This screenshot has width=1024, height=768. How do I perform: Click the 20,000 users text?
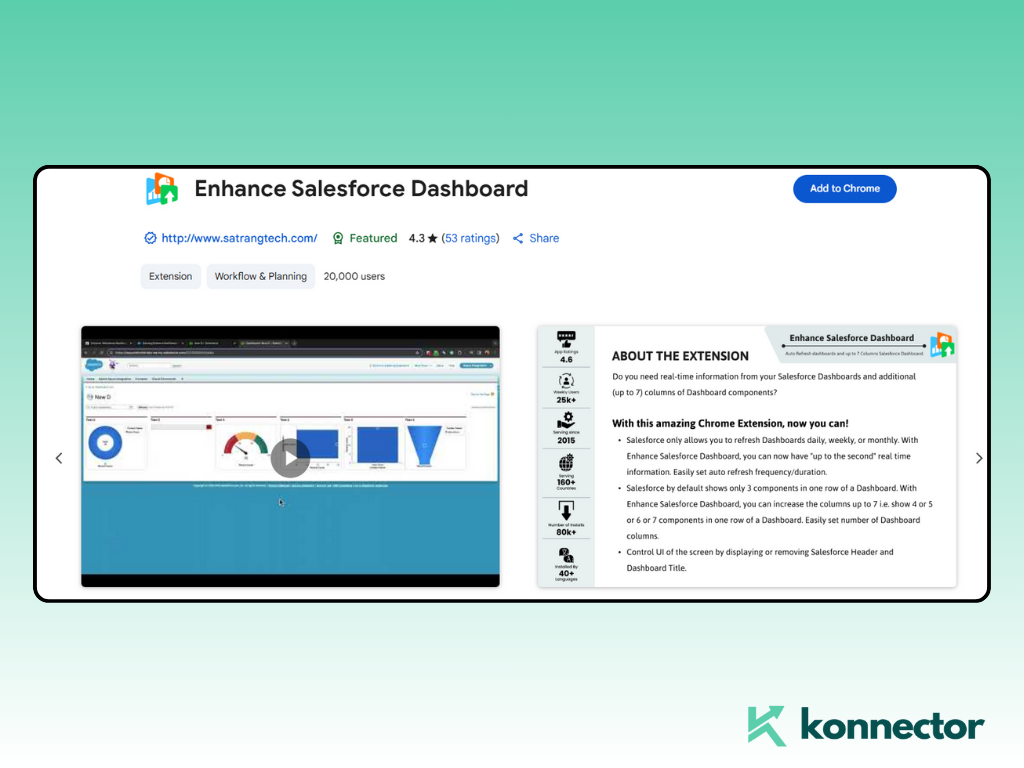[x=354, y=276]
